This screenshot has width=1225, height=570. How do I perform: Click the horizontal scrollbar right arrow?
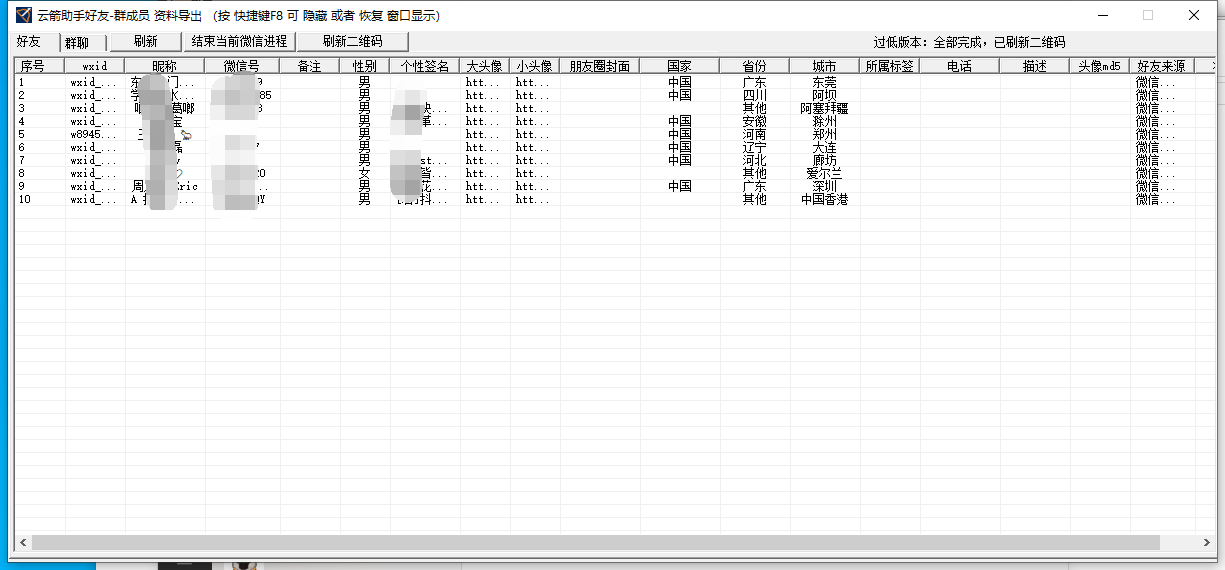pyautogui.click(x=1208, y=542)
